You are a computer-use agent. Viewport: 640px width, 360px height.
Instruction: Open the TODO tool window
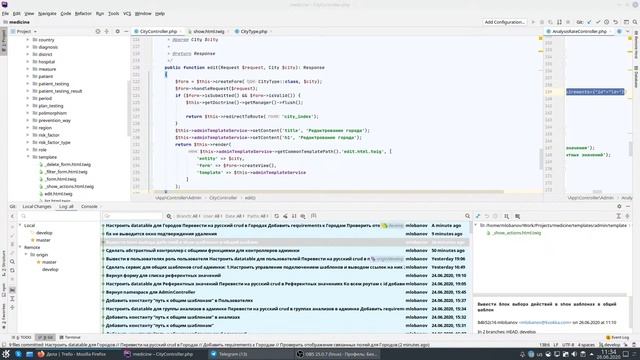(22, 338)
